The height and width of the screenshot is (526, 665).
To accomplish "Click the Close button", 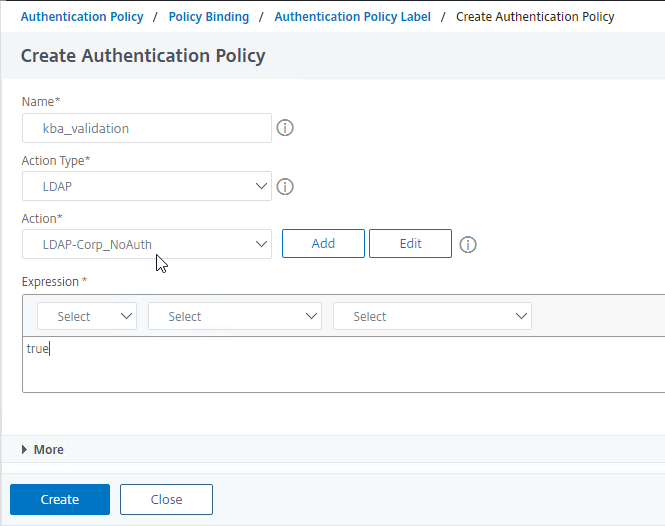I will (166, 499).
